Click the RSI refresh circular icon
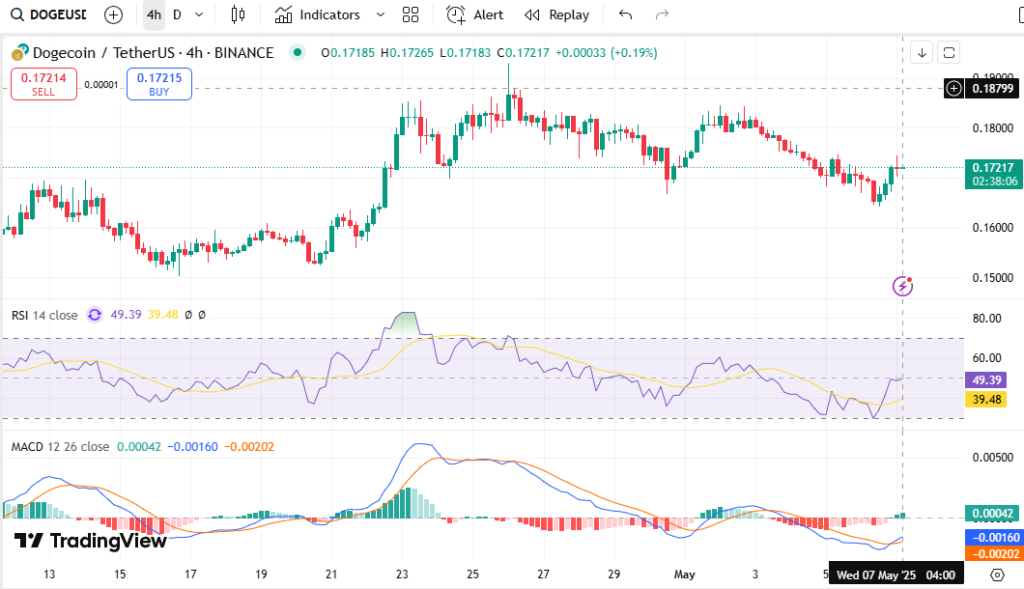The width and height of the screenshot is (1024, 589). [95, 315]
